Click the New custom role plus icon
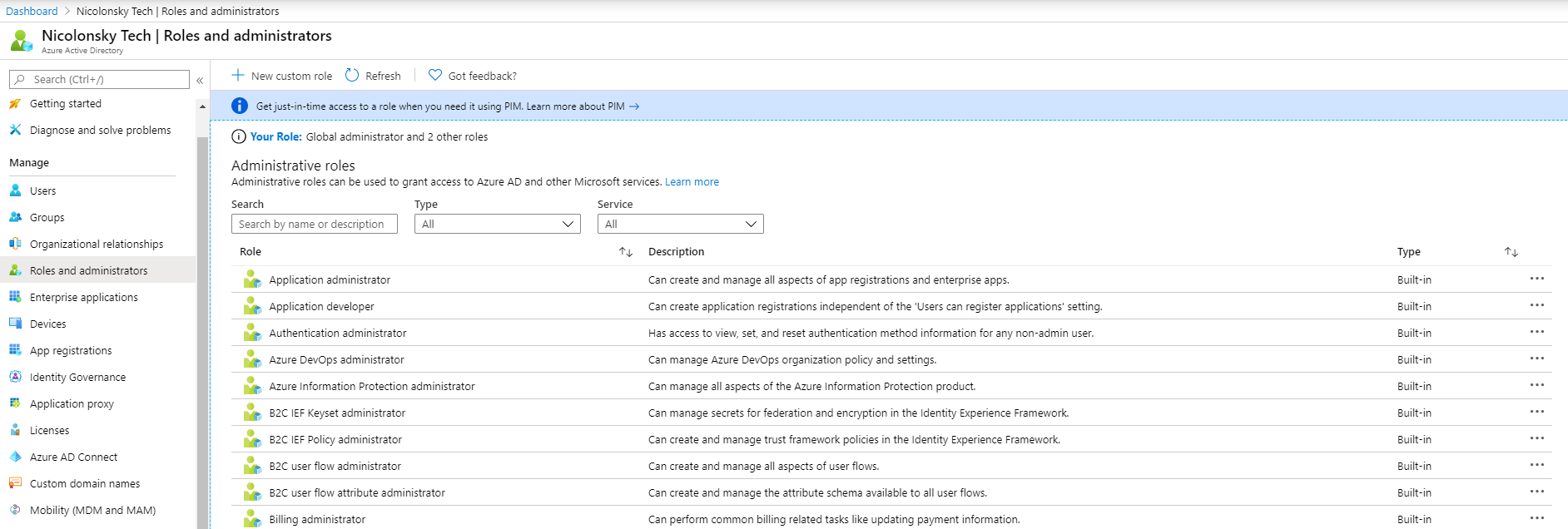The image size is (1568, 529). [238, 75]
